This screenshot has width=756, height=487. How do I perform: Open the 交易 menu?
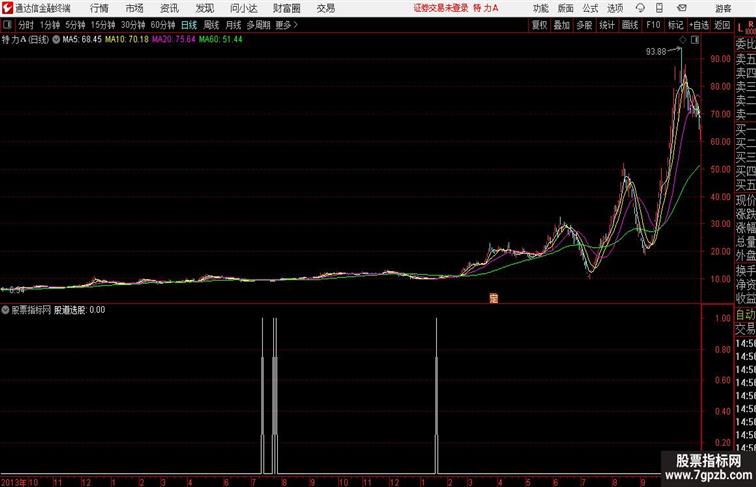(x=325, y=8)
